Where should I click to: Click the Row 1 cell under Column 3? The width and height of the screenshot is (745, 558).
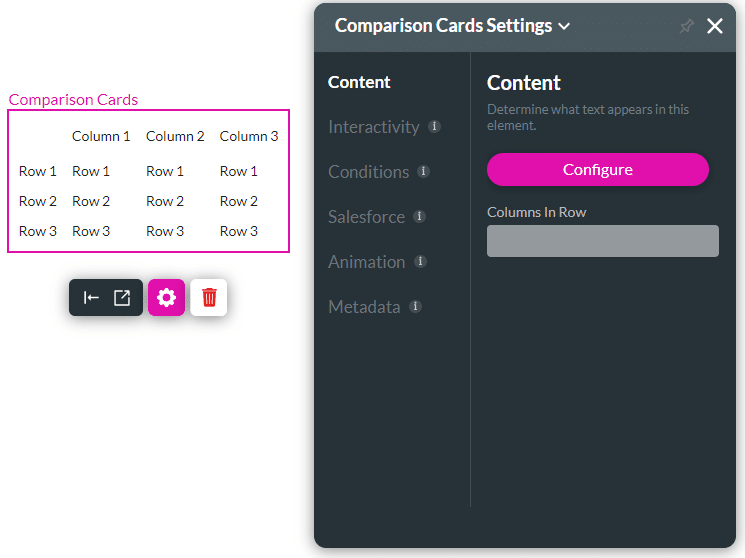(239, 171)
